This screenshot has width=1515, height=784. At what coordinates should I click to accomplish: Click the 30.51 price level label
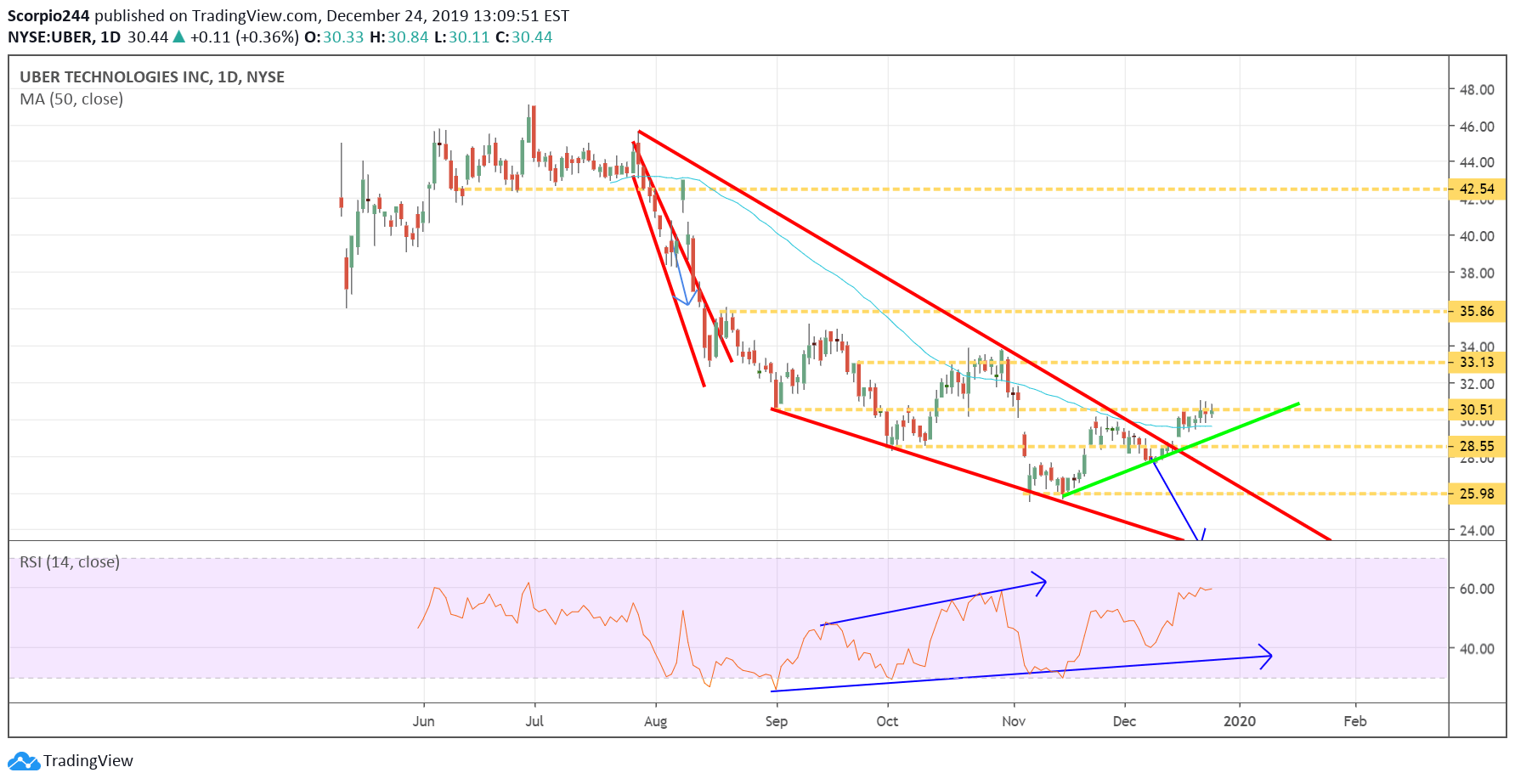coord(1477,410)
